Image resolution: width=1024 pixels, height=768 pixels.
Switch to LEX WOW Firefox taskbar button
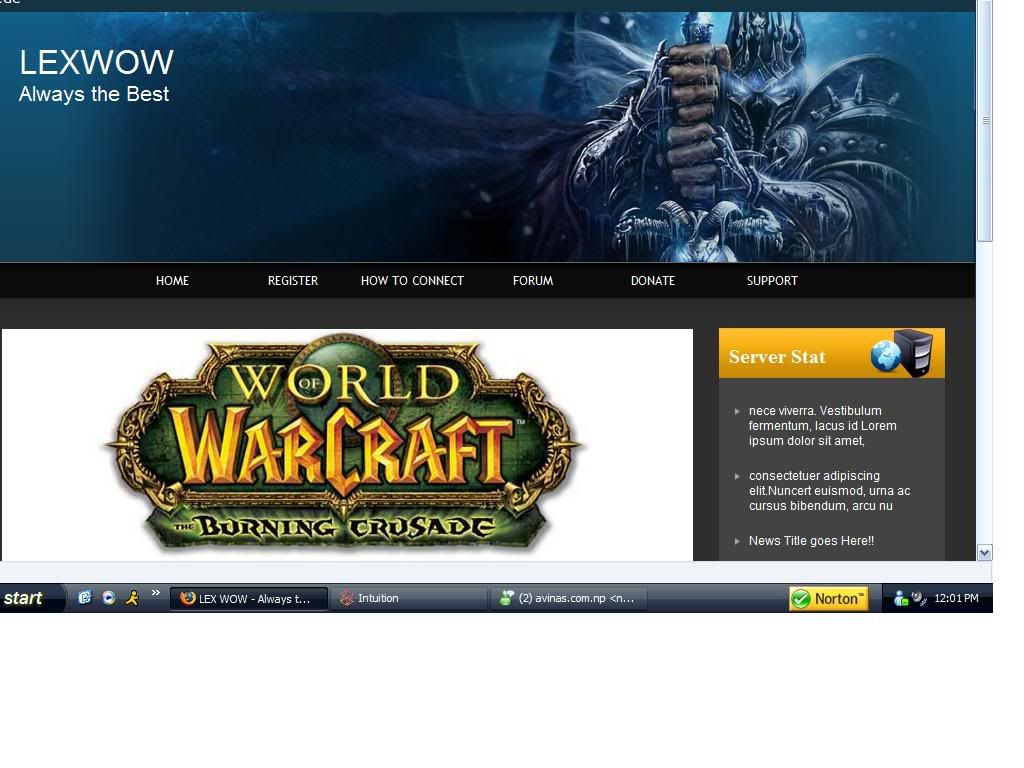click(x=249, y=598)
